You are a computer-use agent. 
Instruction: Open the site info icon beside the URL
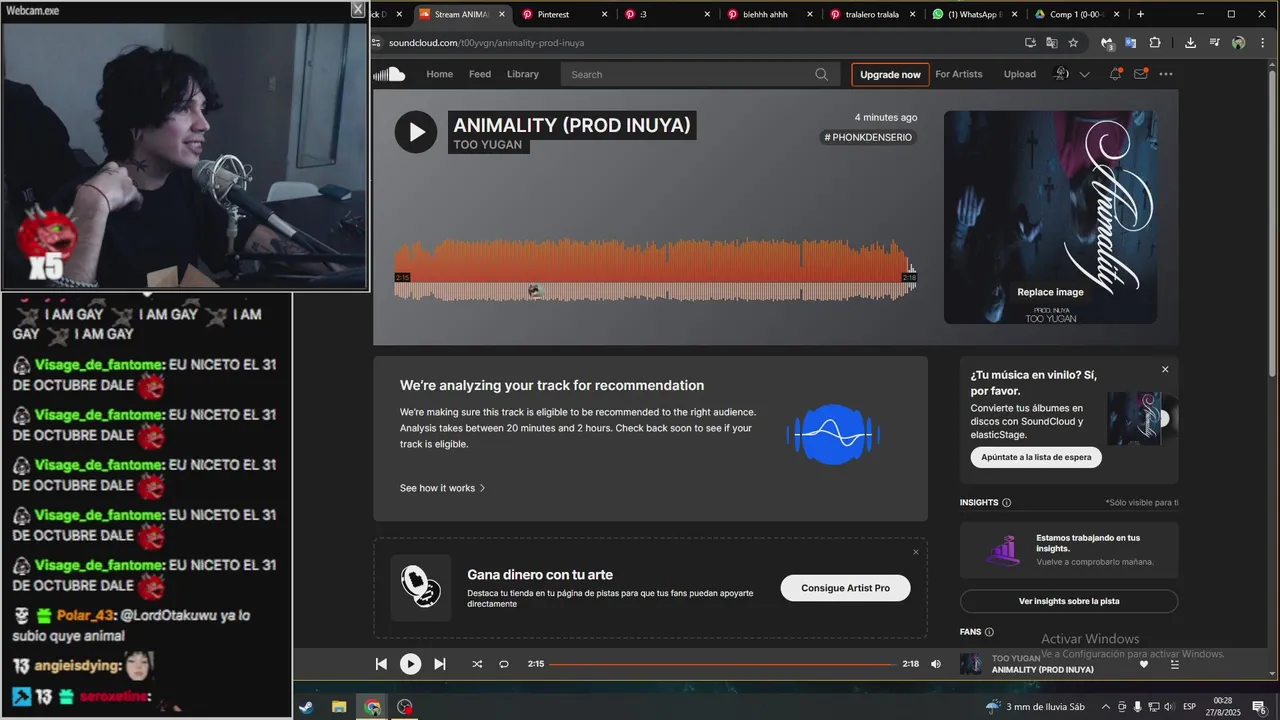(377, 43)
